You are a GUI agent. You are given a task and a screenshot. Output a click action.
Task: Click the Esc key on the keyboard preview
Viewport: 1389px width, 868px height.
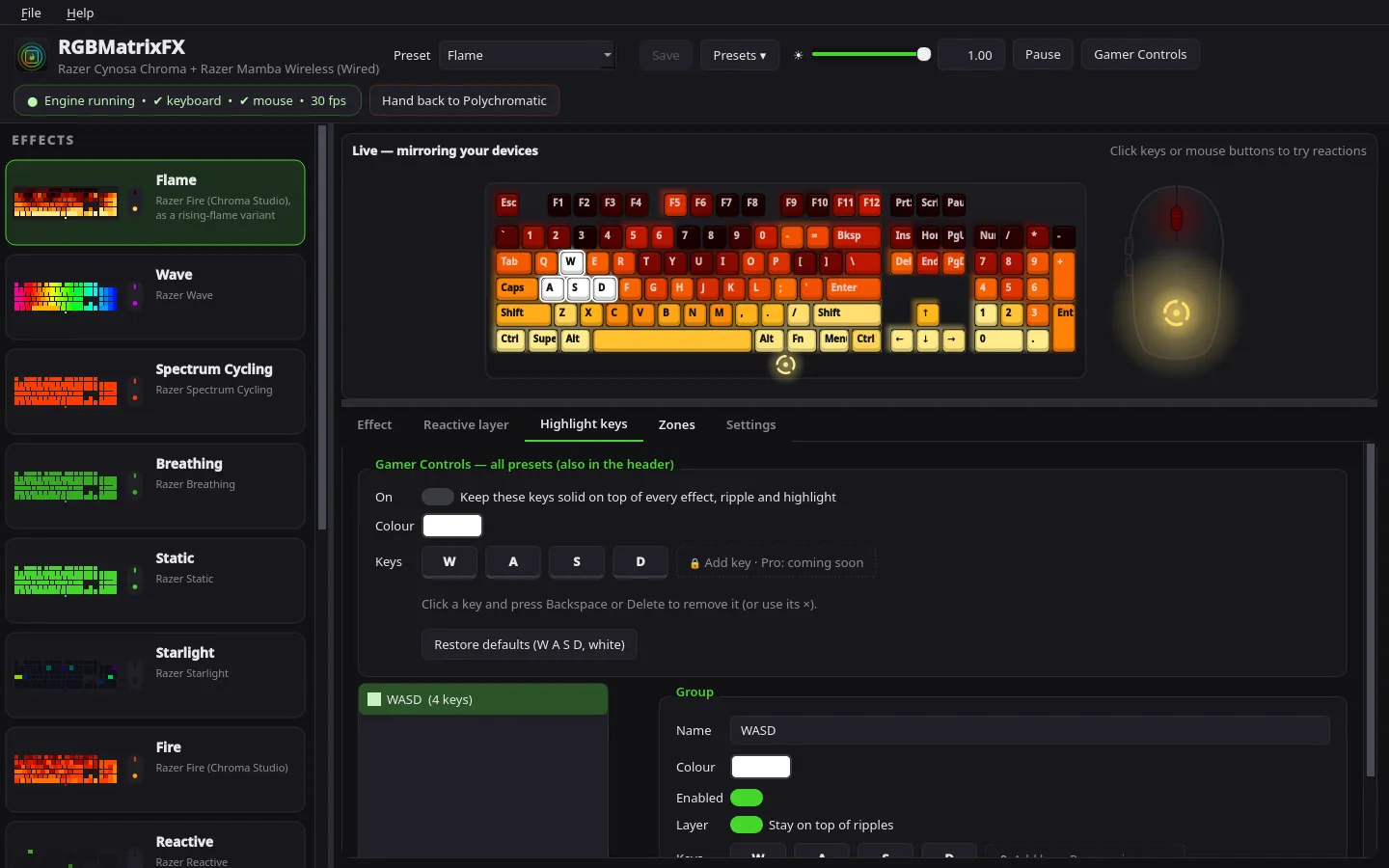pyautogui.click(x=508, y=203)
